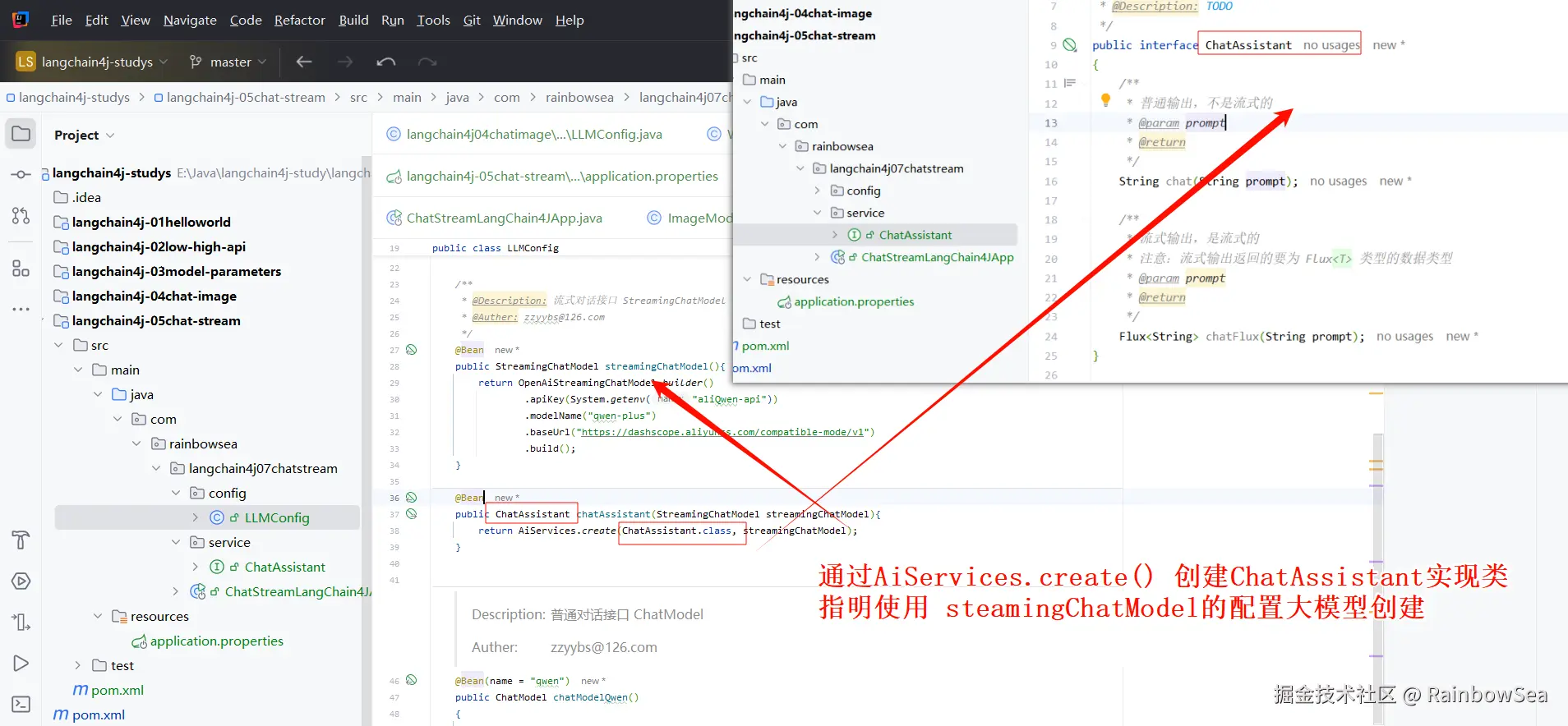Open the Commit tool window icon
Viewport: 1568px width, 726px height.
point(21,175)
